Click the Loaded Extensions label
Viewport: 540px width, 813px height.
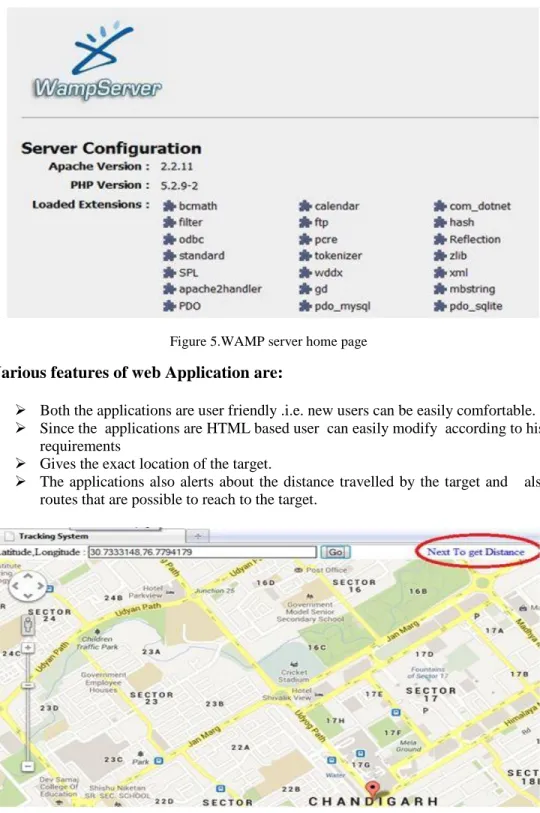[x=90, y=205]
